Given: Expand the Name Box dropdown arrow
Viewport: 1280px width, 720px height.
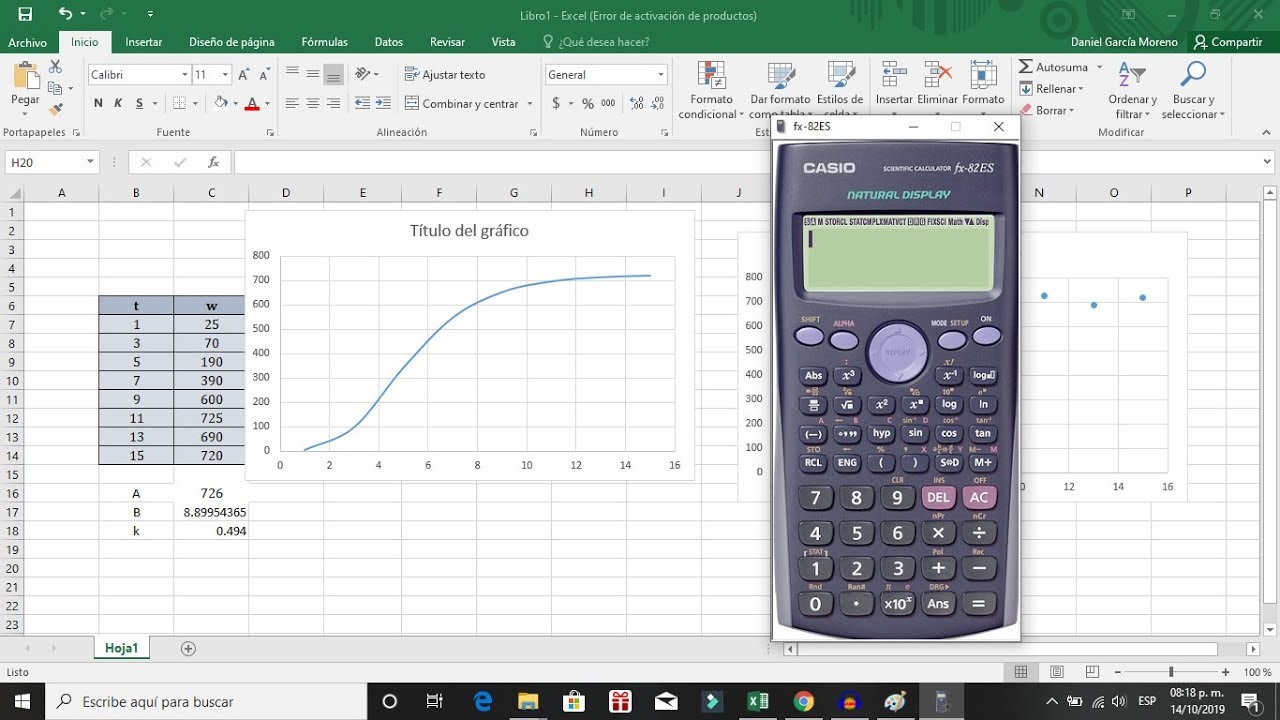Looking at the screenshot, I should click(x=90, y=162).
